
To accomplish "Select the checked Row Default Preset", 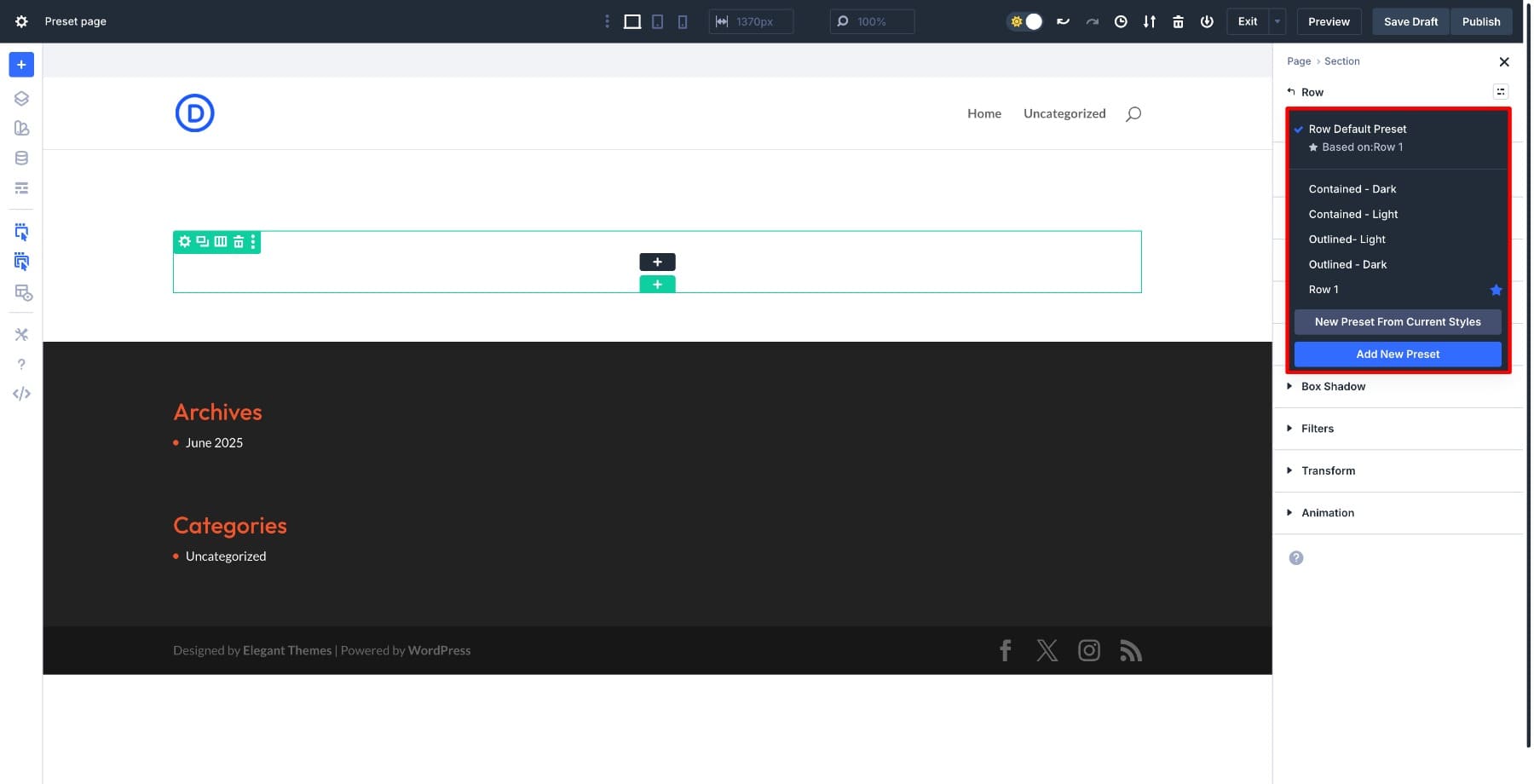I will 1357,130.
